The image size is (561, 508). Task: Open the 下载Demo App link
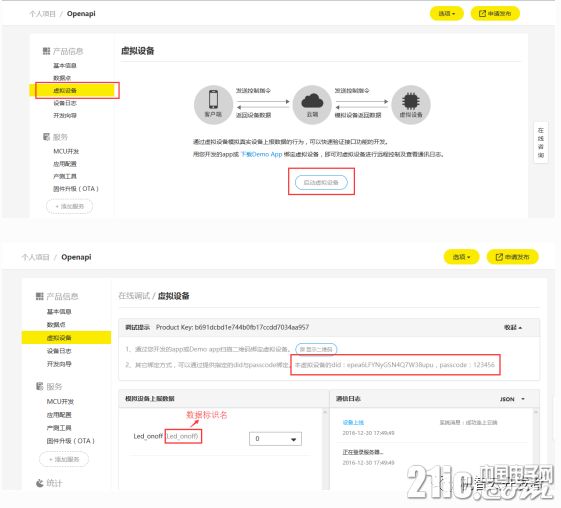pyautogui.click(x=262, y=154)
